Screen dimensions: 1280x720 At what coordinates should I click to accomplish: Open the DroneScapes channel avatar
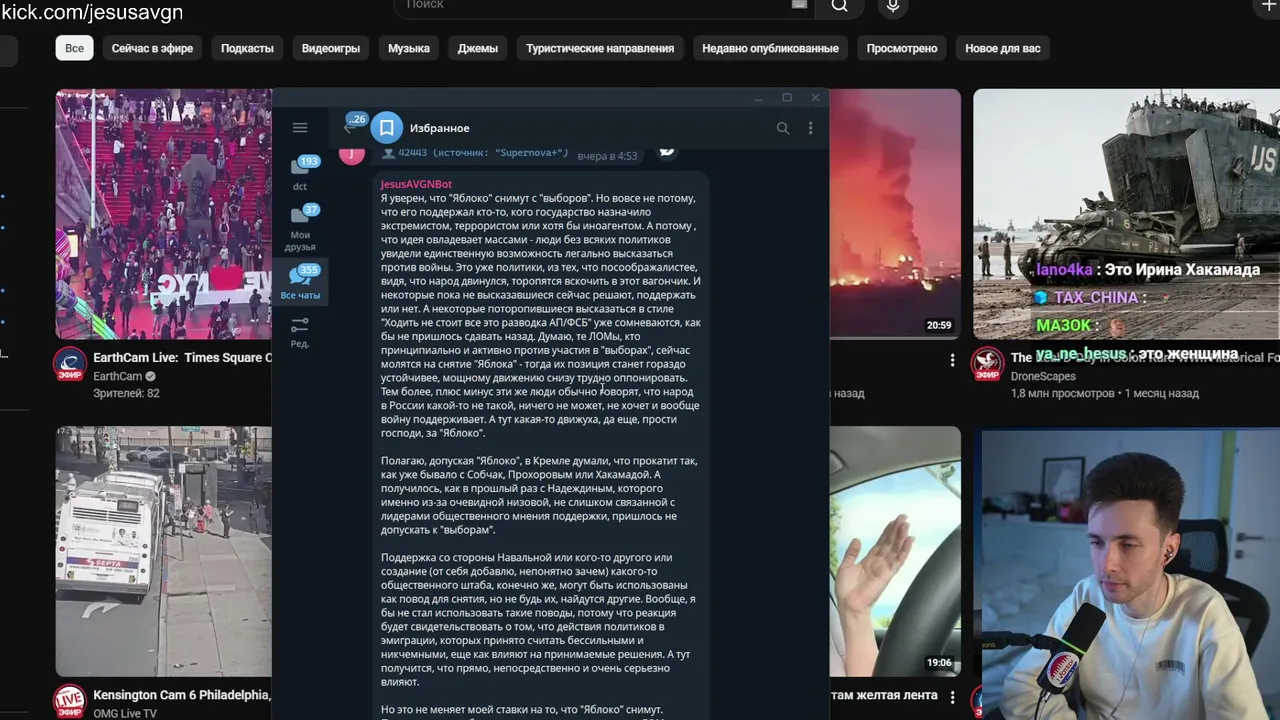(987, 365)
